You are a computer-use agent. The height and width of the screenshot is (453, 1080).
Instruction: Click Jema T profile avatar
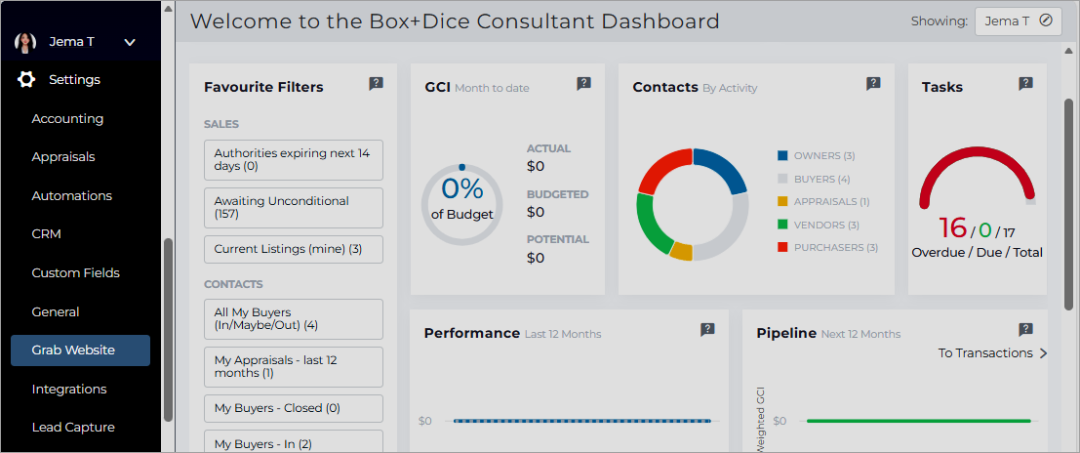coord(25,42)
